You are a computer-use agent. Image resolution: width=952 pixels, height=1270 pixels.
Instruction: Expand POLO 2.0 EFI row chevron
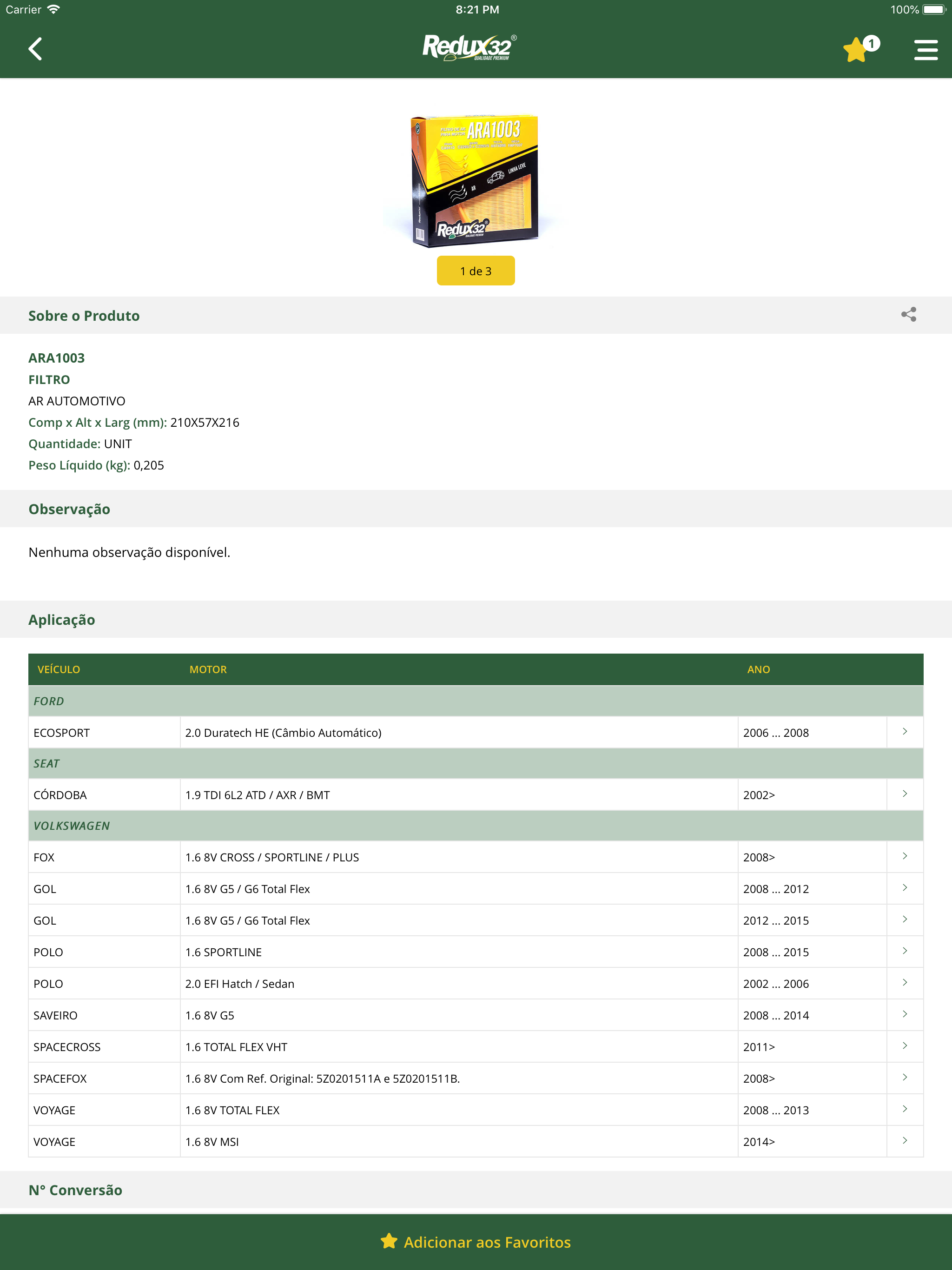pyautogui.click(x=905, y=982)
